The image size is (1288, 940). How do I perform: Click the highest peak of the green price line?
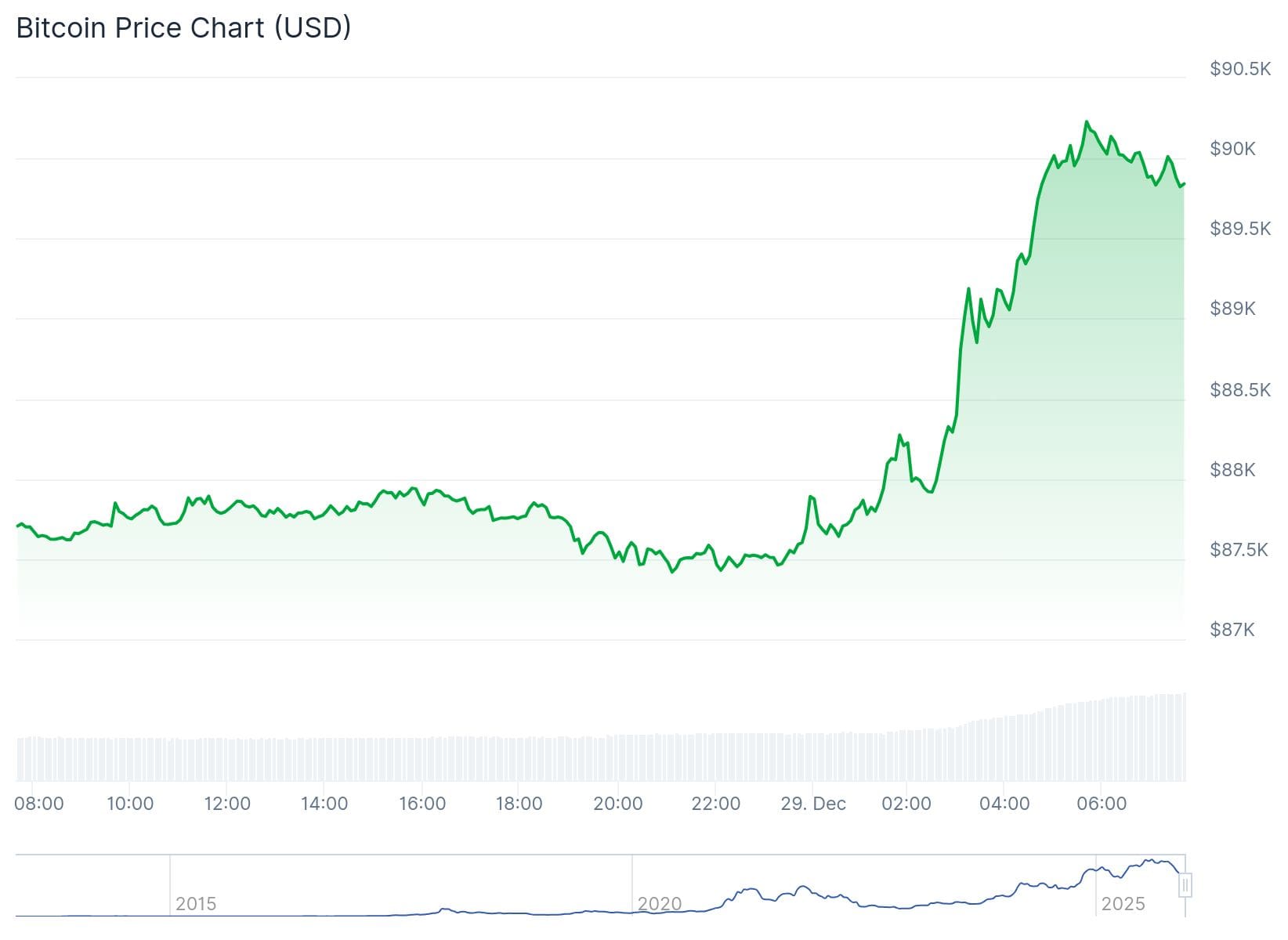point(1087,121)
